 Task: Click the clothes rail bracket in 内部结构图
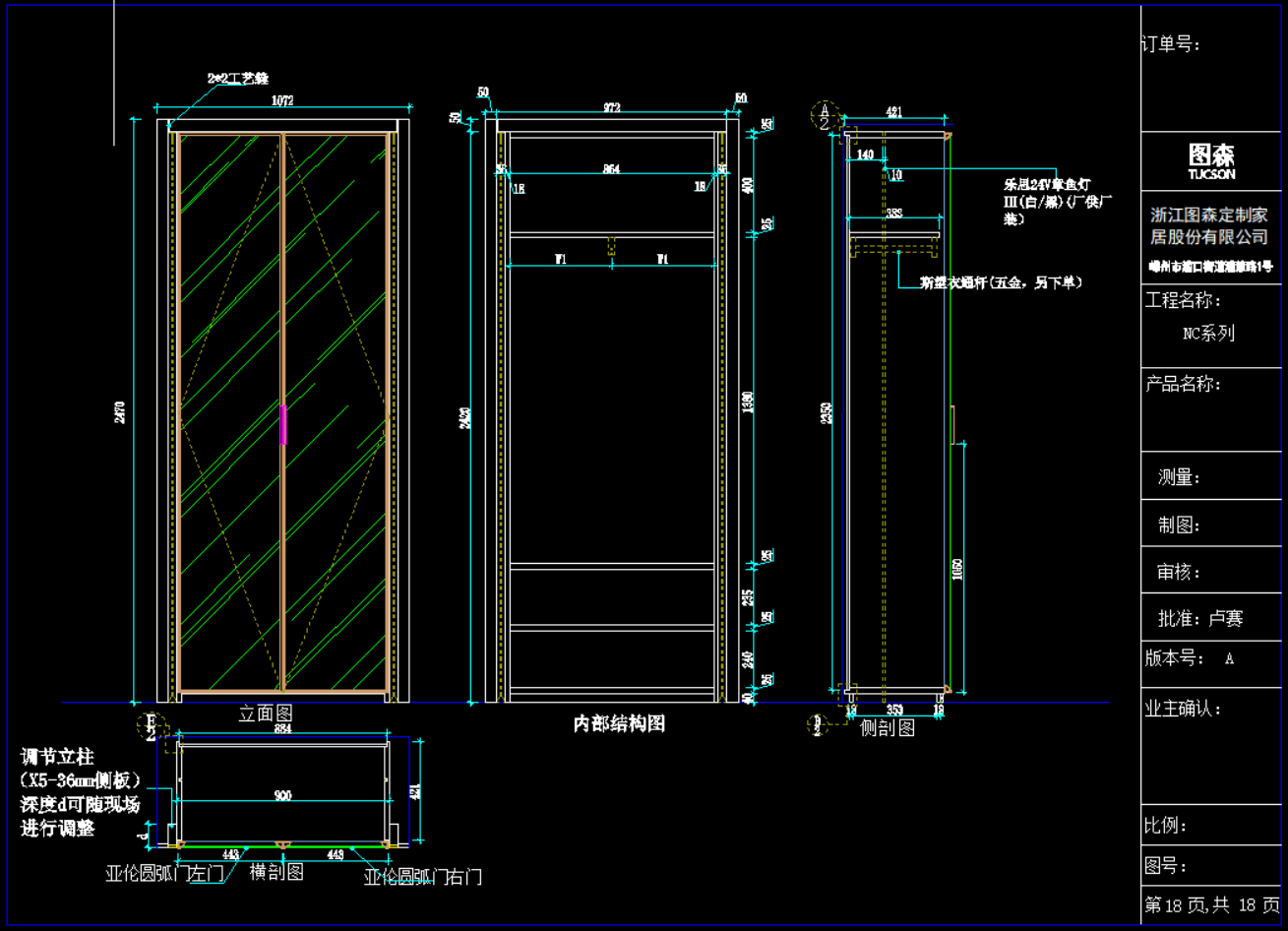point(611,246)
